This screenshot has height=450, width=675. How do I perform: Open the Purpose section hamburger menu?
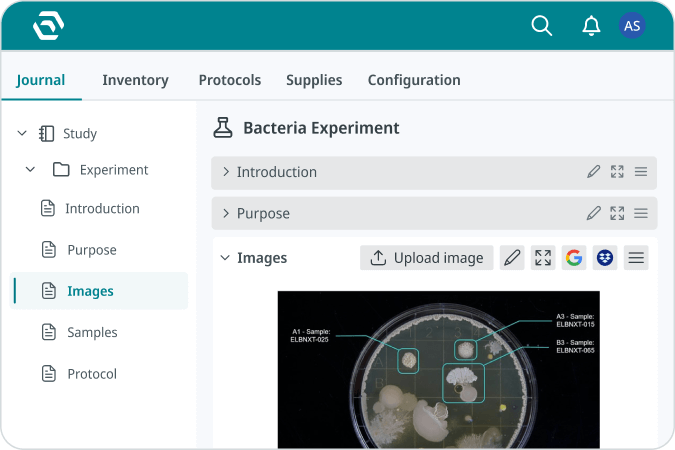(641, 213)
